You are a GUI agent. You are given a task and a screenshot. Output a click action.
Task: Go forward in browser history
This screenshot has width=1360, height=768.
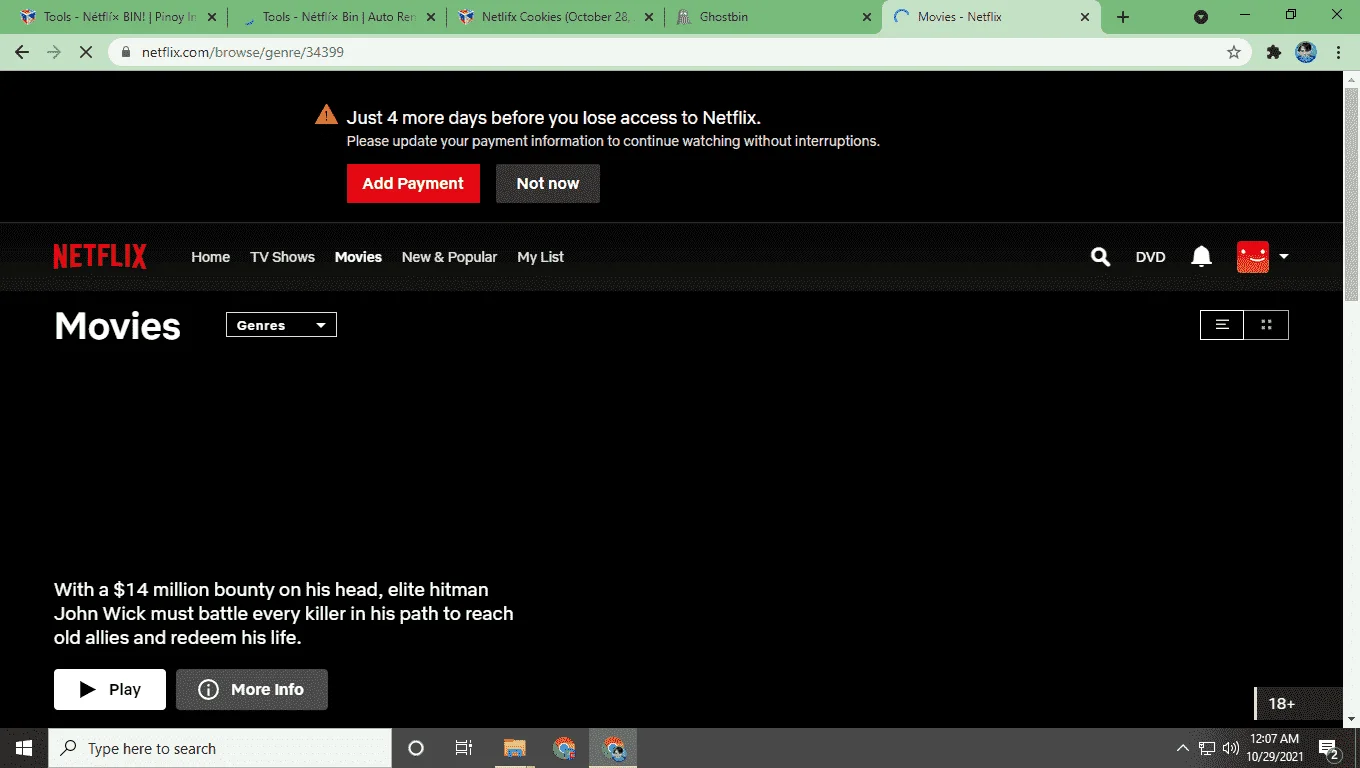click(54, 52)
